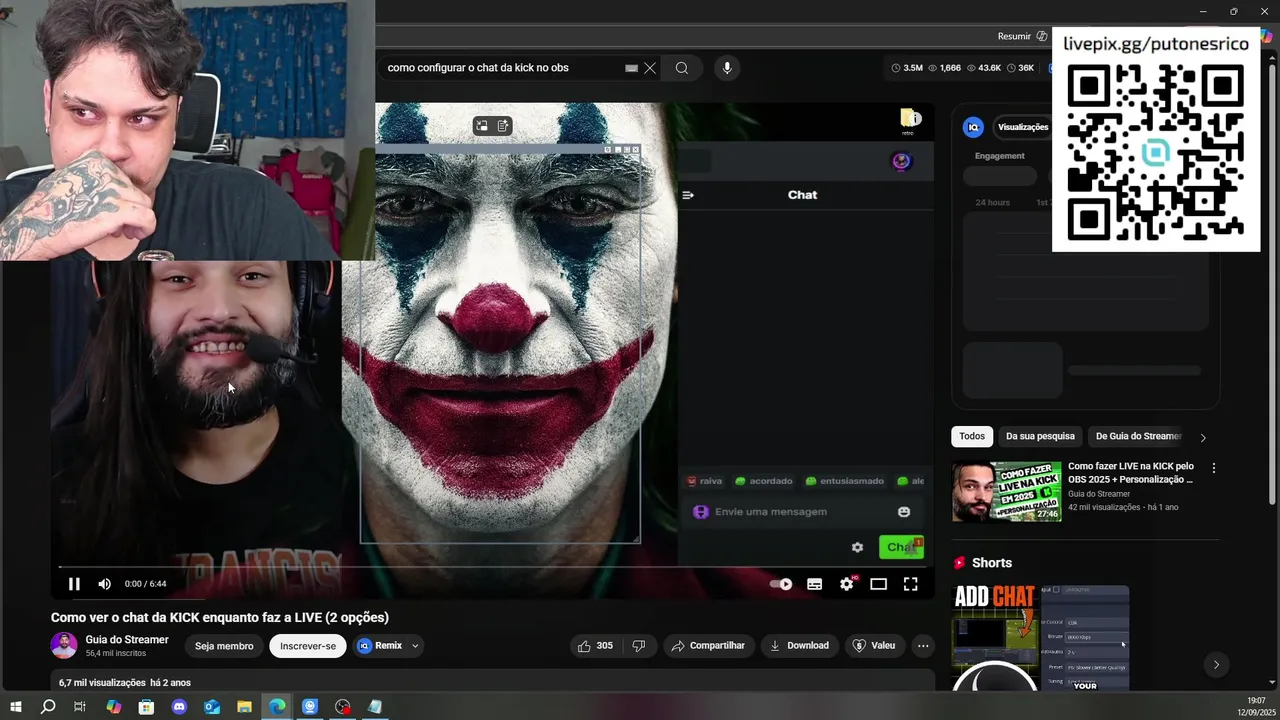Like the video with thumbs up
This screenshot has height=720, width=1280.
click(x=595, y=646)
